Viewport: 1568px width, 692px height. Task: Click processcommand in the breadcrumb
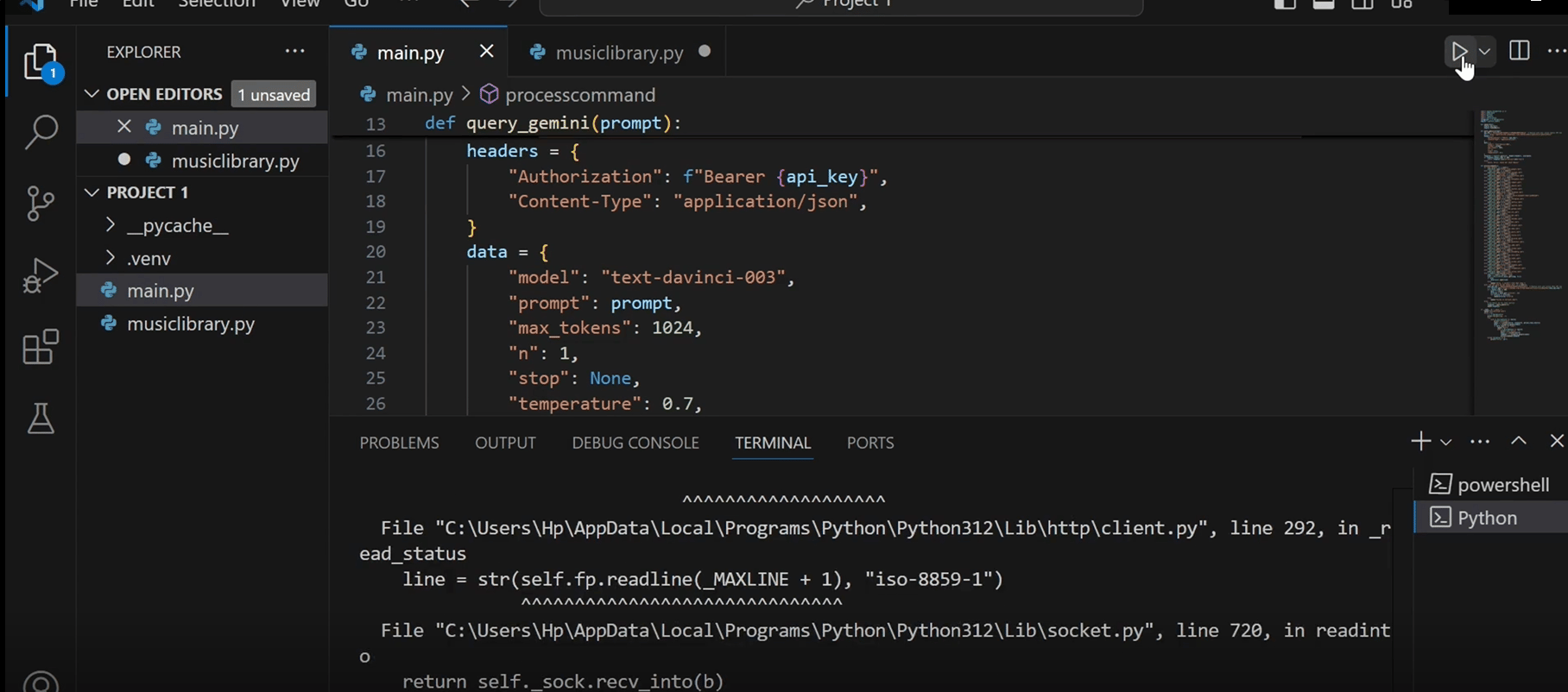pos(580,95)
